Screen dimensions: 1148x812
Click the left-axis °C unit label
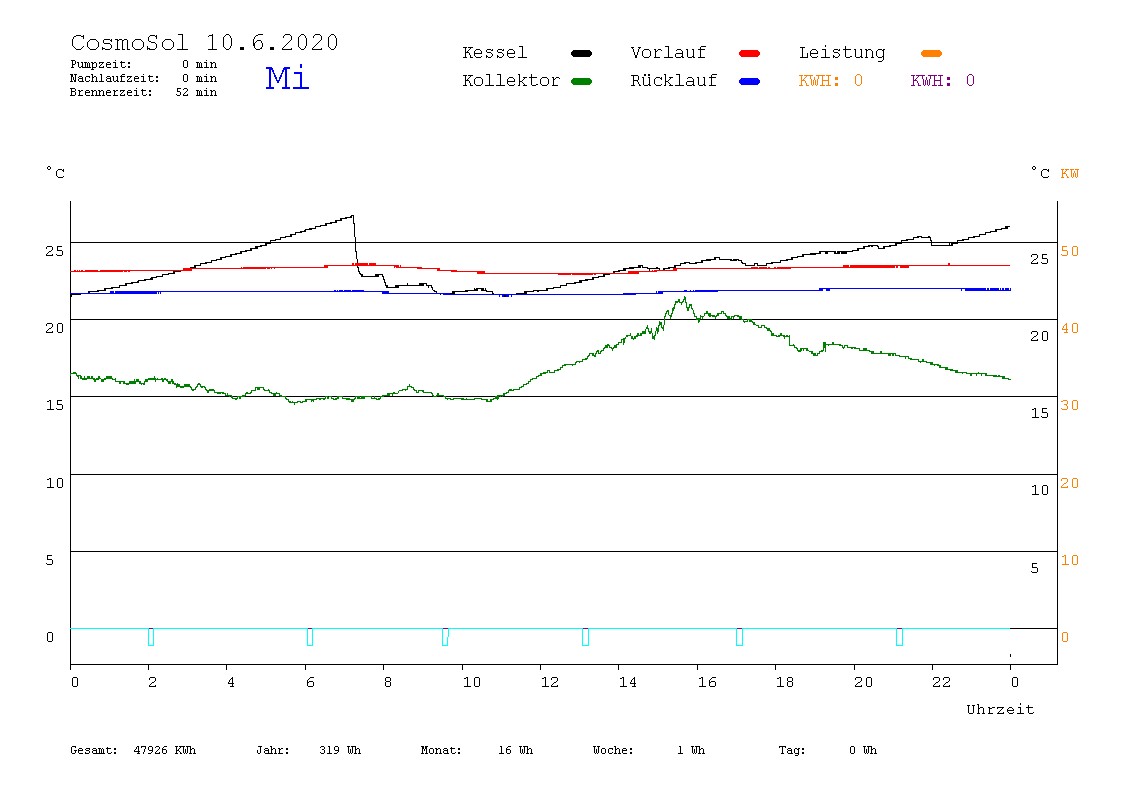pos(56,173)
